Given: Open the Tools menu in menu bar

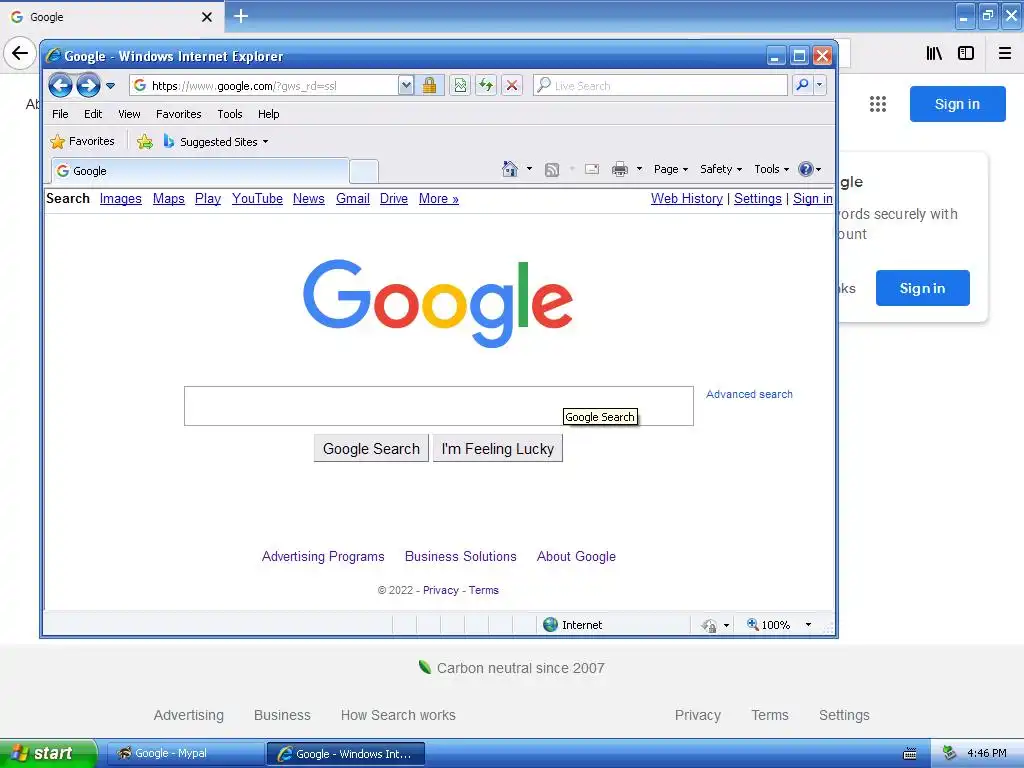Looking at the screenshot, I should tap(230, 114).
